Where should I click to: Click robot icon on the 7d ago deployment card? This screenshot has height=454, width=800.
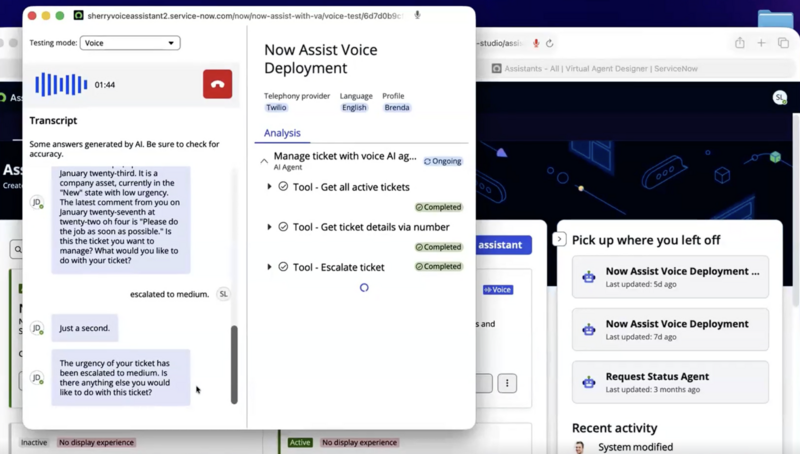click(x=589, y=330)
